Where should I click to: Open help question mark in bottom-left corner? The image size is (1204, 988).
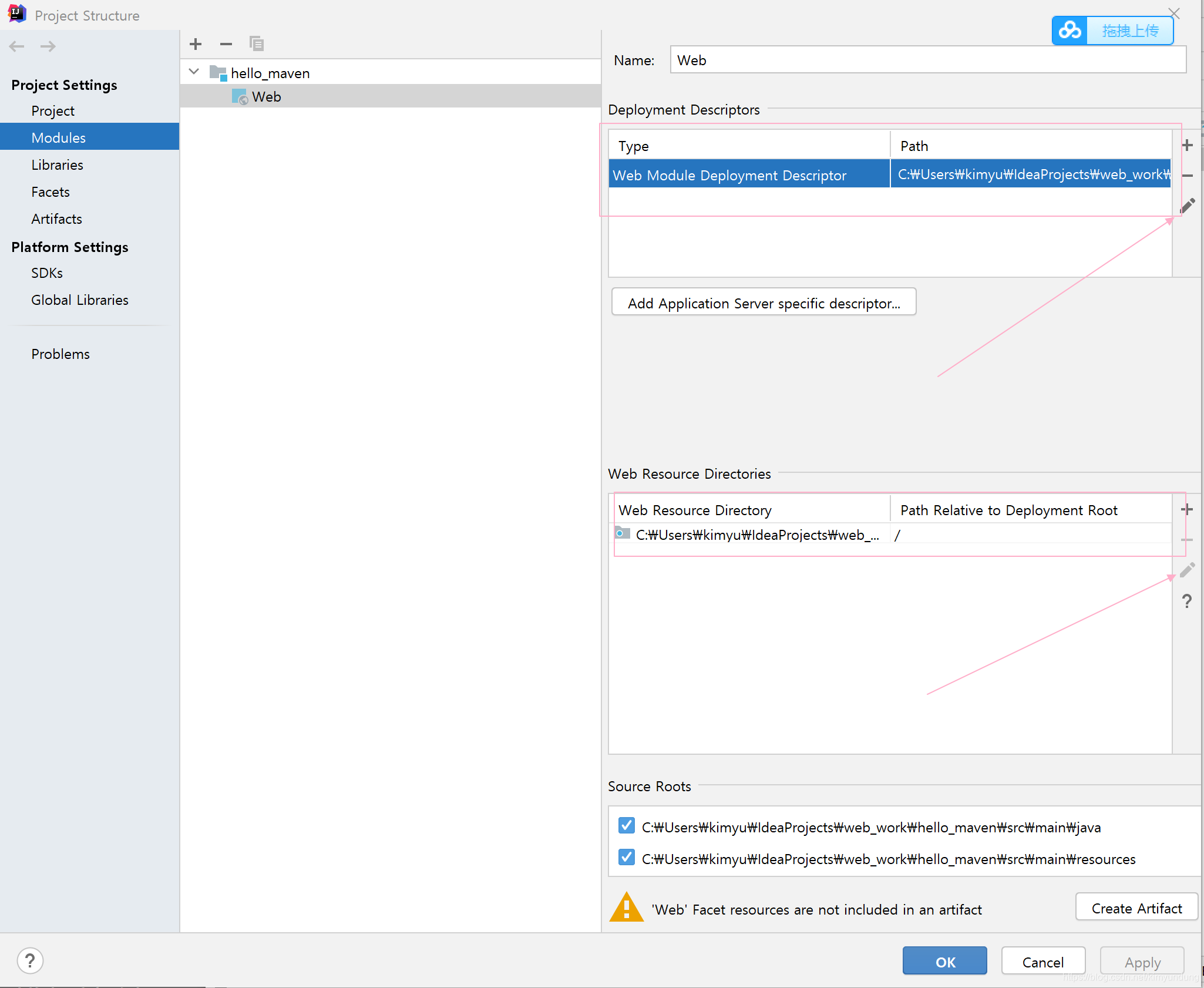[30, 961]
